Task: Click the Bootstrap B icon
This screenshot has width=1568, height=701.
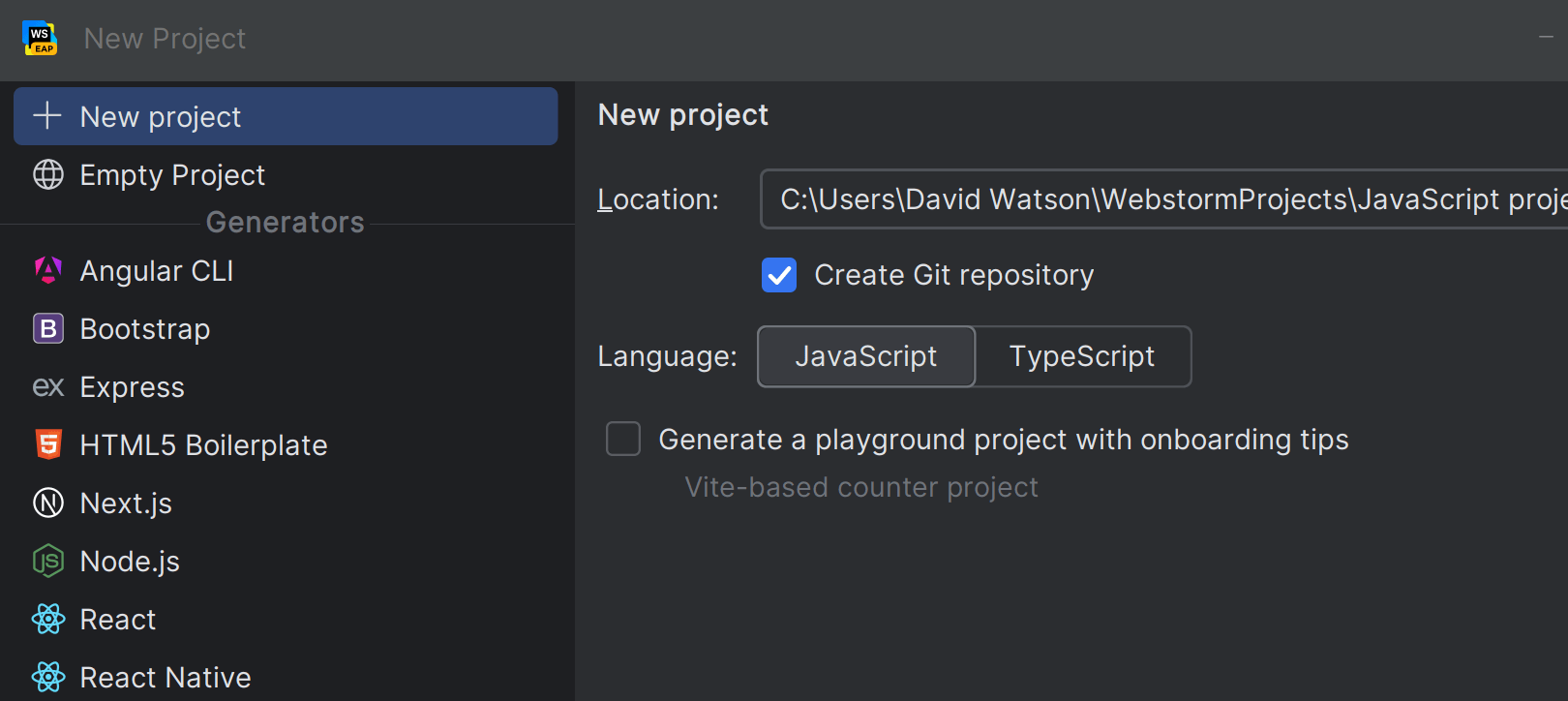Action: 48,329
